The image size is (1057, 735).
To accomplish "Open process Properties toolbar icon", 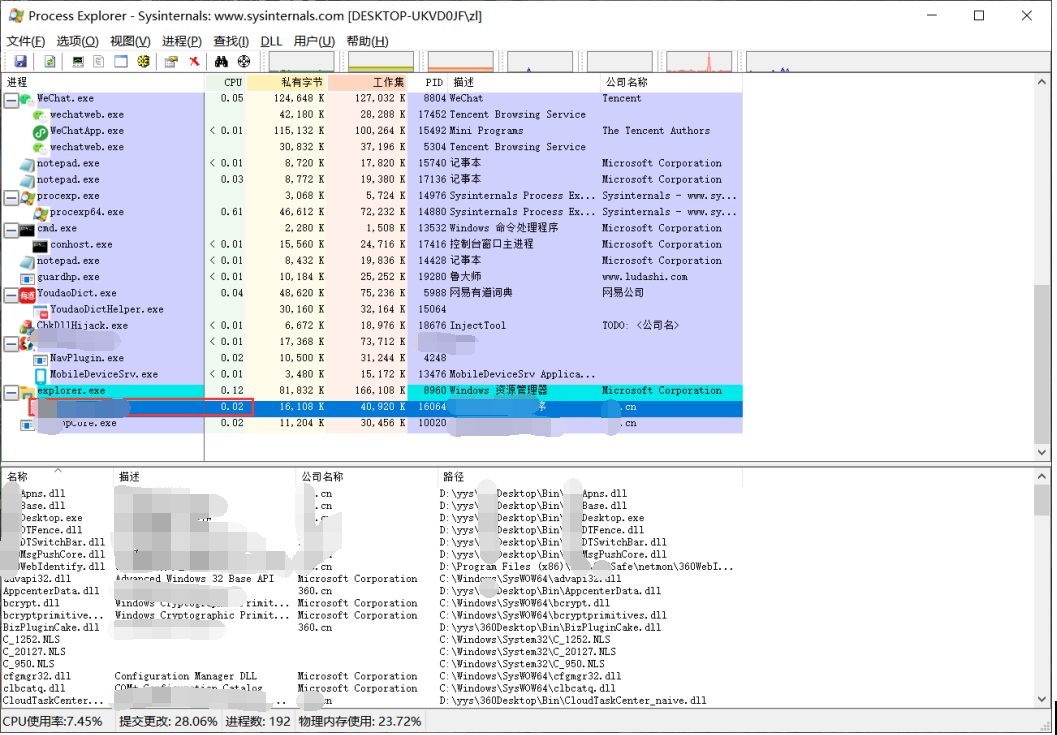I will click(x=171, y=61).
